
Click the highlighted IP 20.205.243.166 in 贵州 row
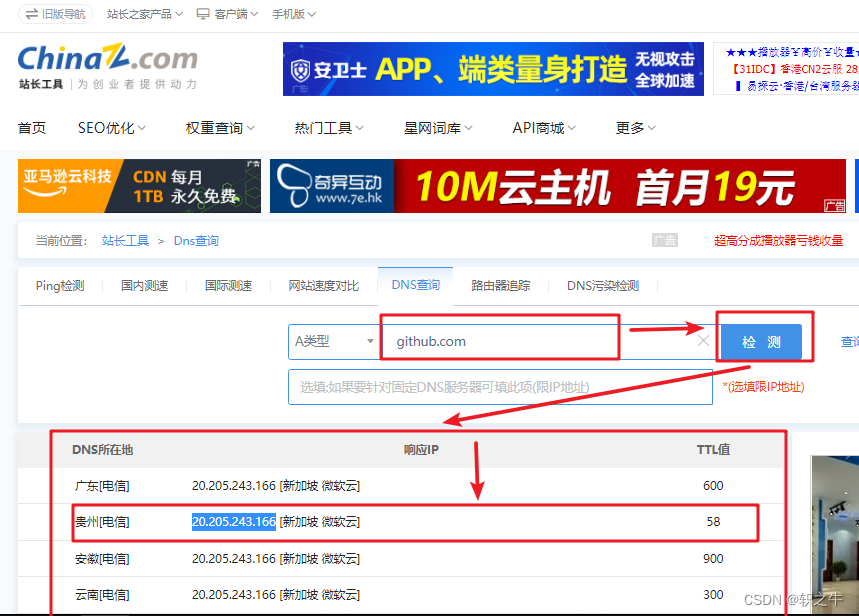234,522
